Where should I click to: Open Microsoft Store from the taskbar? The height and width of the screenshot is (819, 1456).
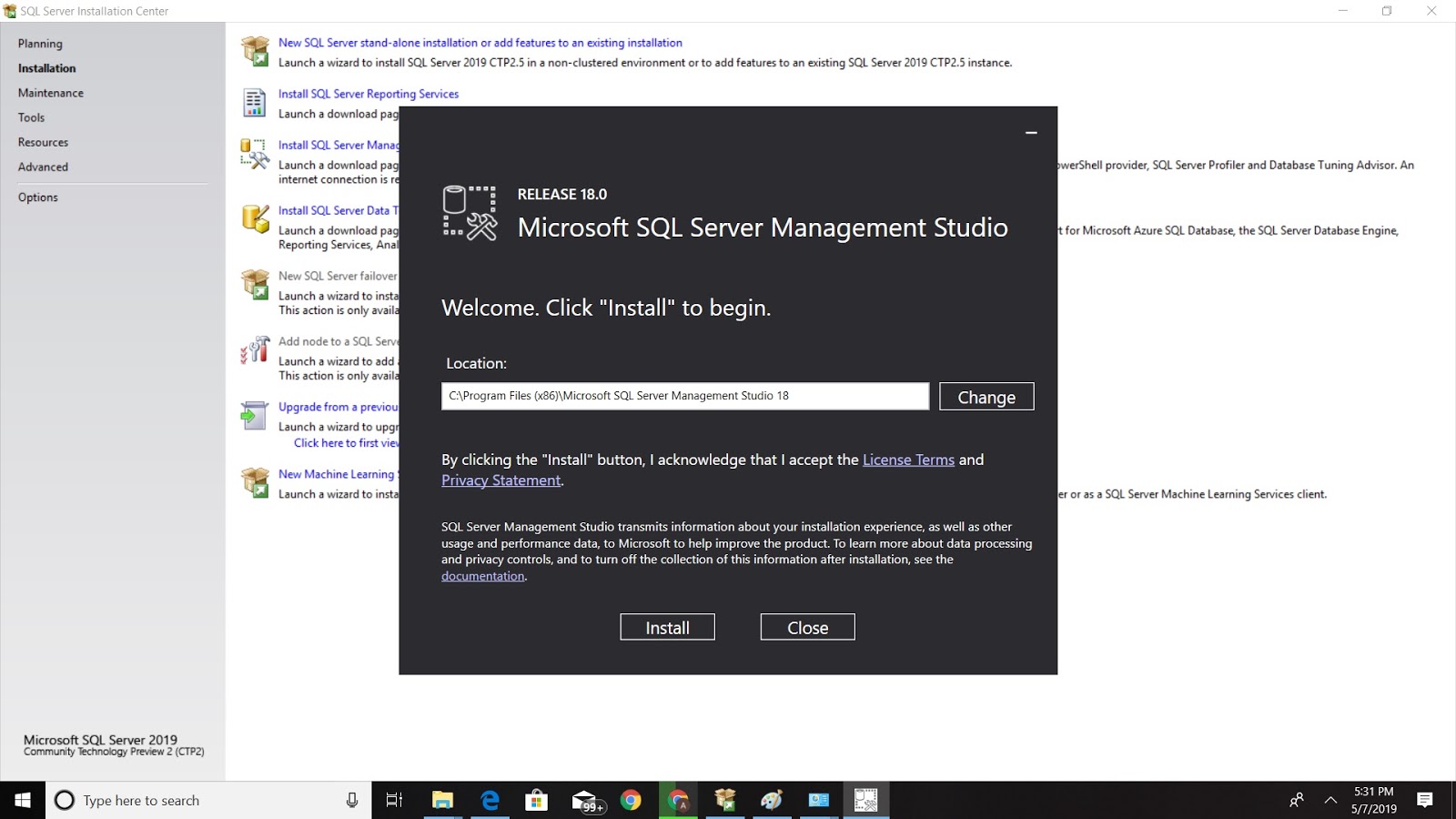pos(537,800)
